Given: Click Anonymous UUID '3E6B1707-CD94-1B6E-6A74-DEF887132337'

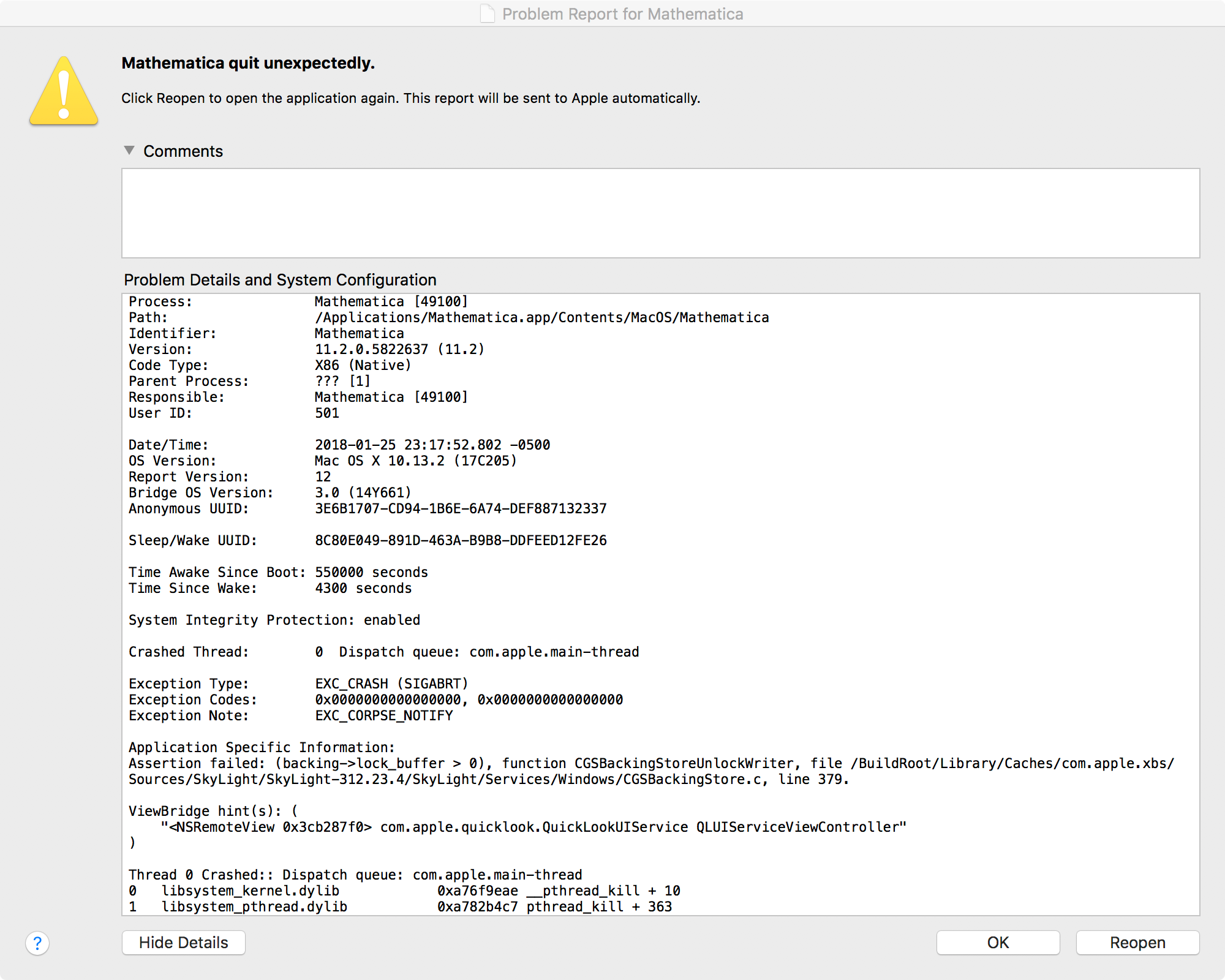Looking at the screenshot, I should (x=461, y=508).
